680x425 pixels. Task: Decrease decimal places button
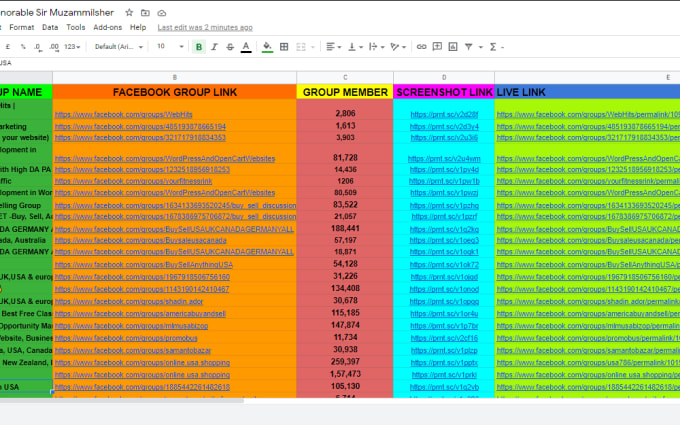(38, 47)
